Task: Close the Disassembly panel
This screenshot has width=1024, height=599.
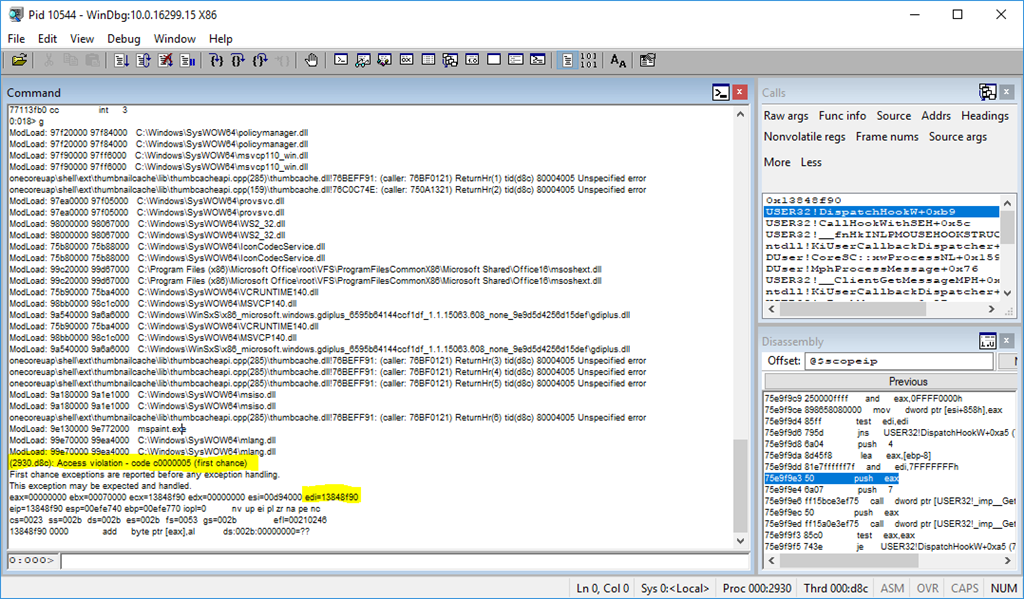Action: [1006, 341]
